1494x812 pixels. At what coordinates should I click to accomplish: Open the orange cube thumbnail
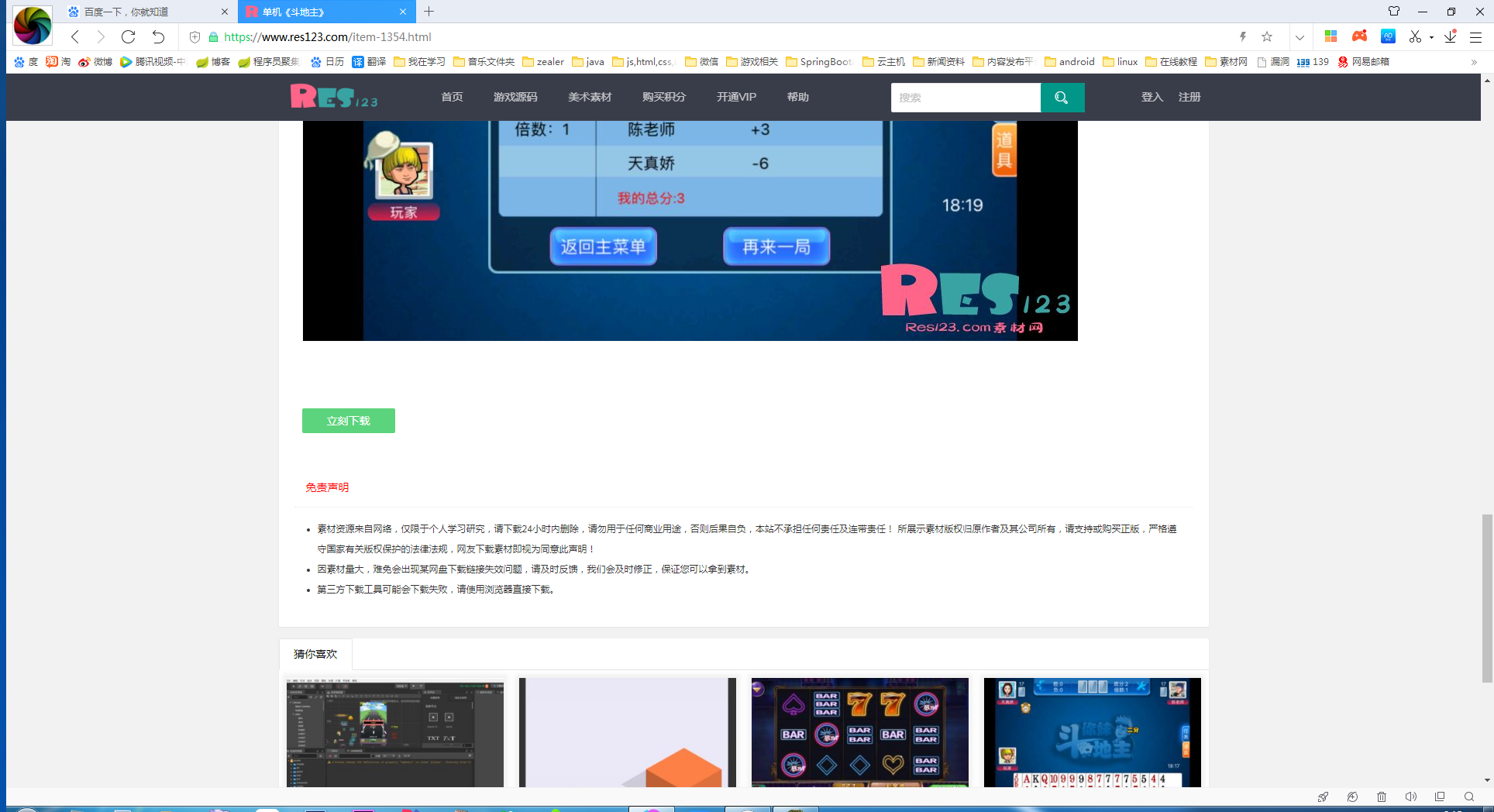pos(628,732)
